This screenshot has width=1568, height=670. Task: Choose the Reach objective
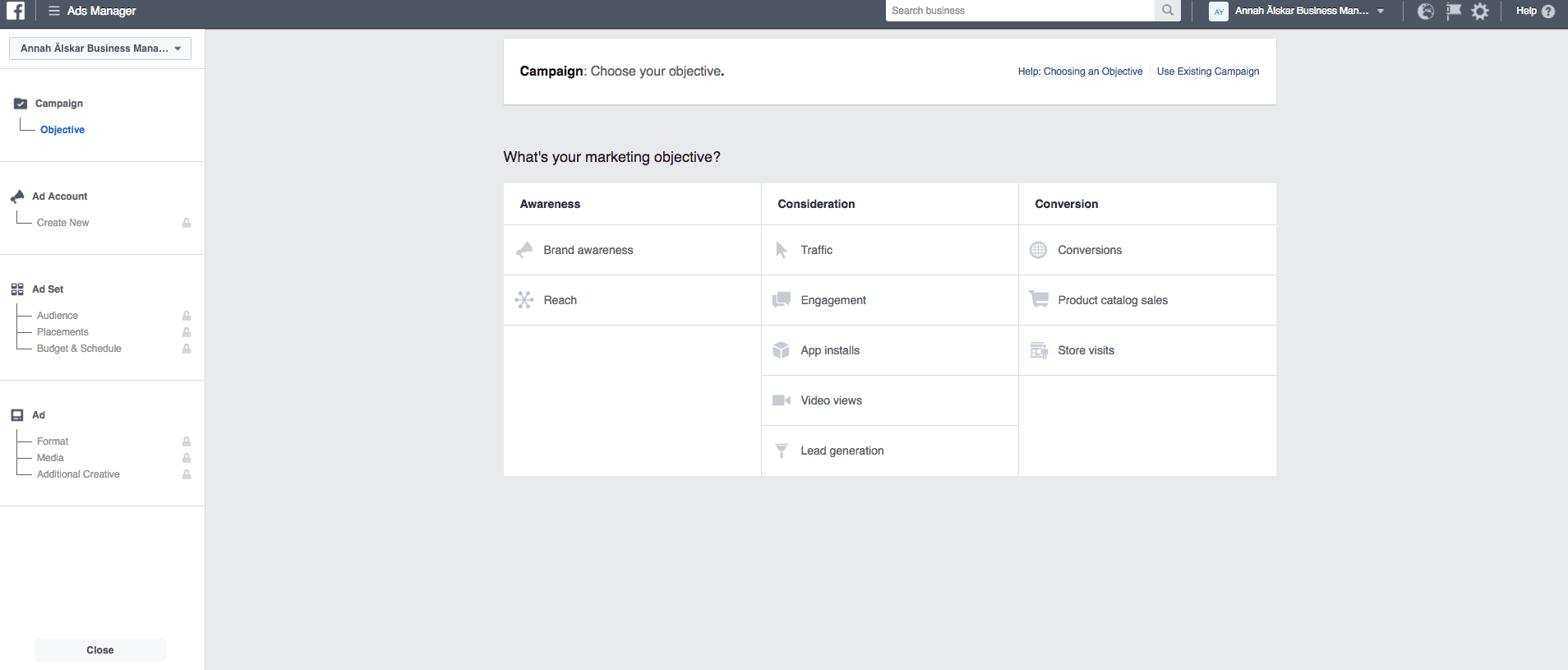(x=560, y=300)
